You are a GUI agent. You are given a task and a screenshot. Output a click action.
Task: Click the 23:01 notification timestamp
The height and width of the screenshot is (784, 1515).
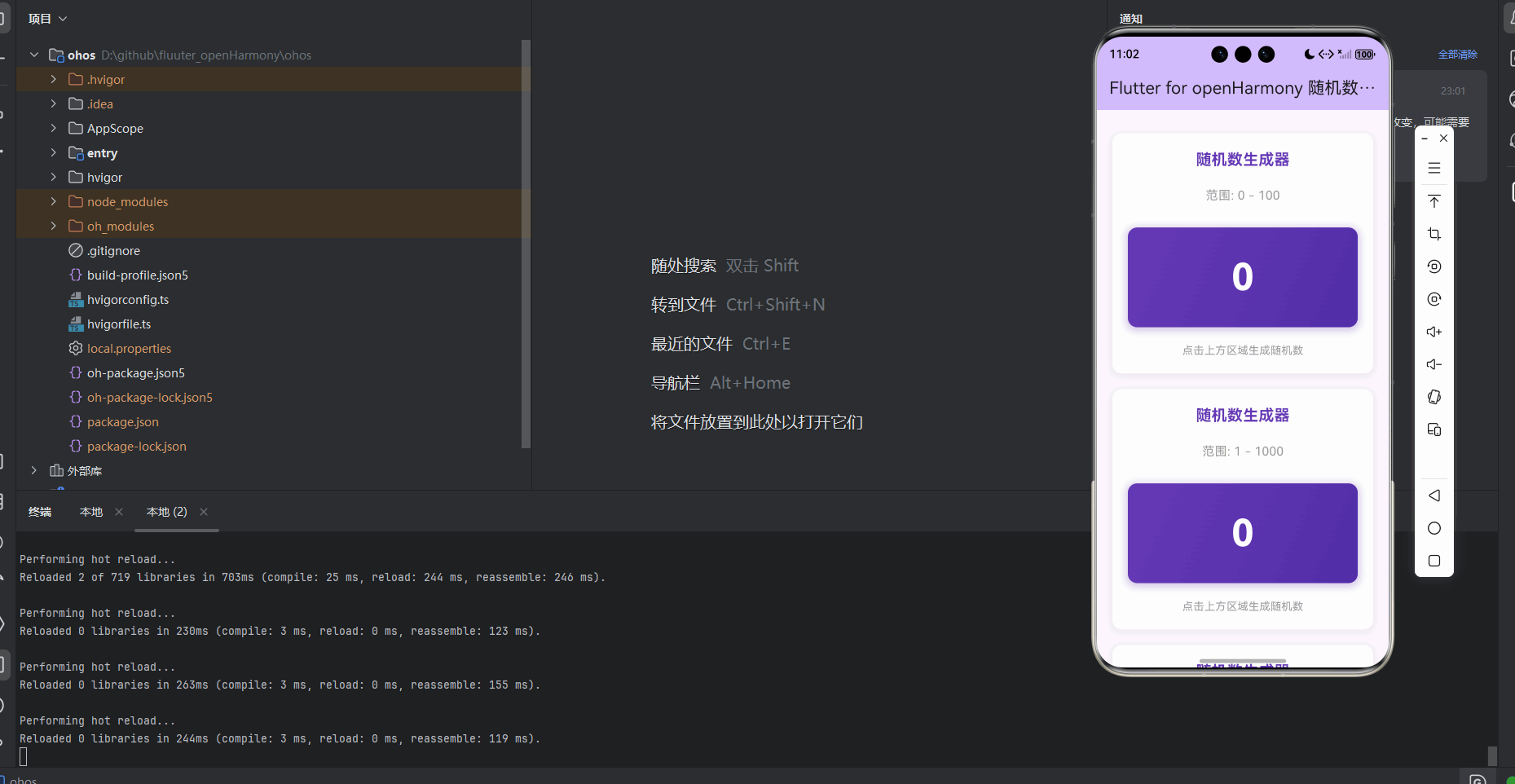[1453, 91]
